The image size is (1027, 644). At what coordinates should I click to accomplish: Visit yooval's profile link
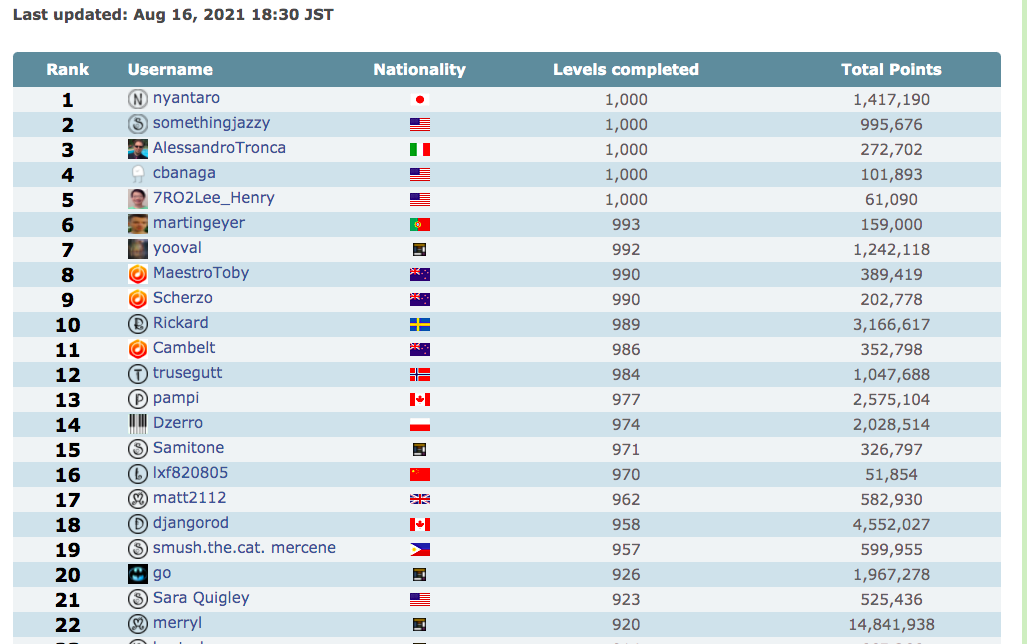[177, 248]
